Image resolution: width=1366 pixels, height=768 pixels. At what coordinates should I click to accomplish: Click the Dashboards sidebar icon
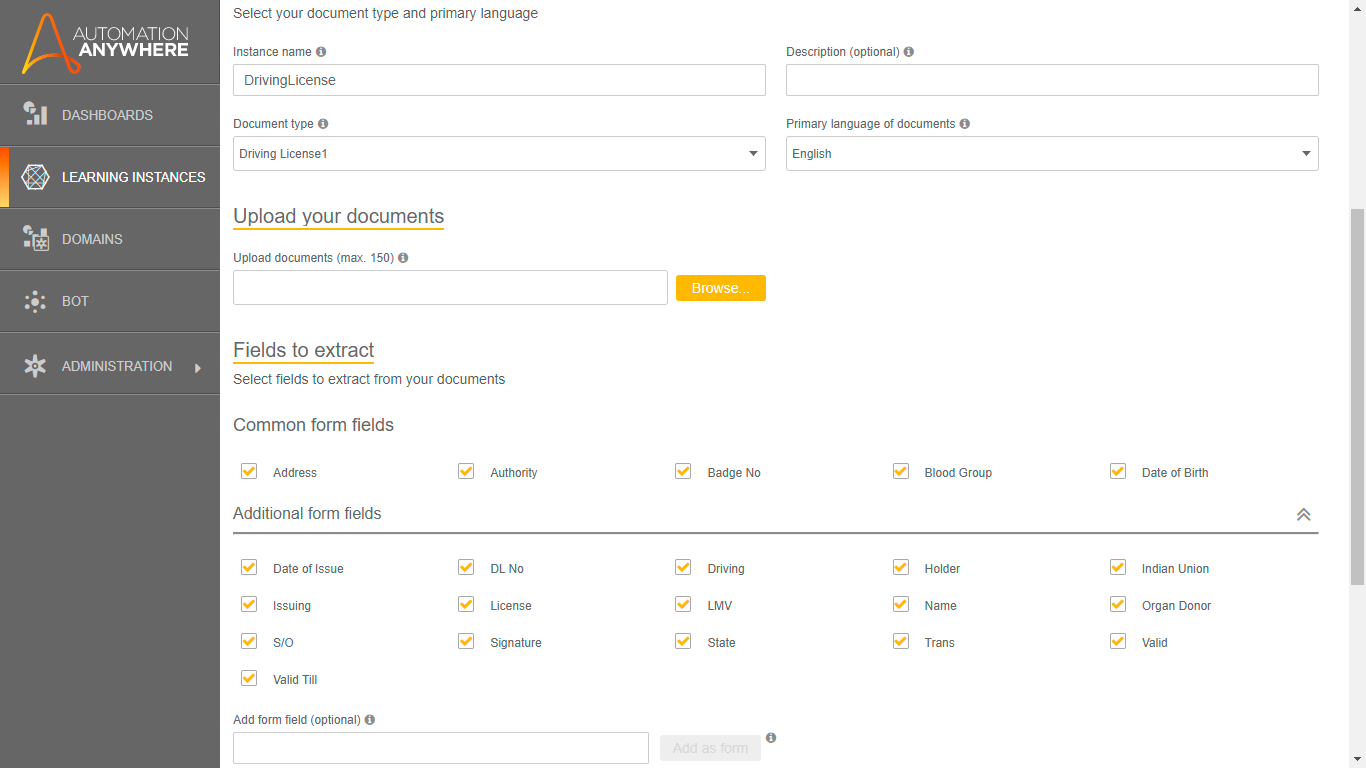click(x=36, y=115)
